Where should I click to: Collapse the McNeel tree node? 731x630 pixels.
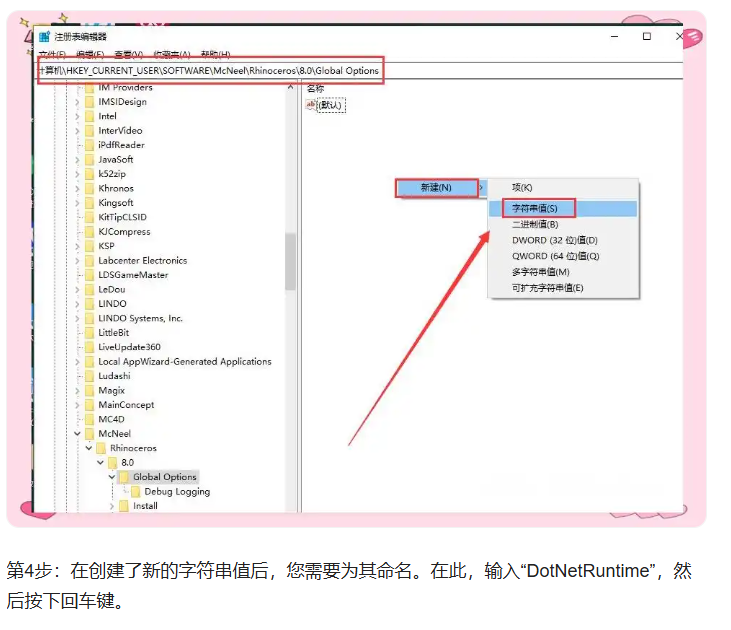point(77,434)
